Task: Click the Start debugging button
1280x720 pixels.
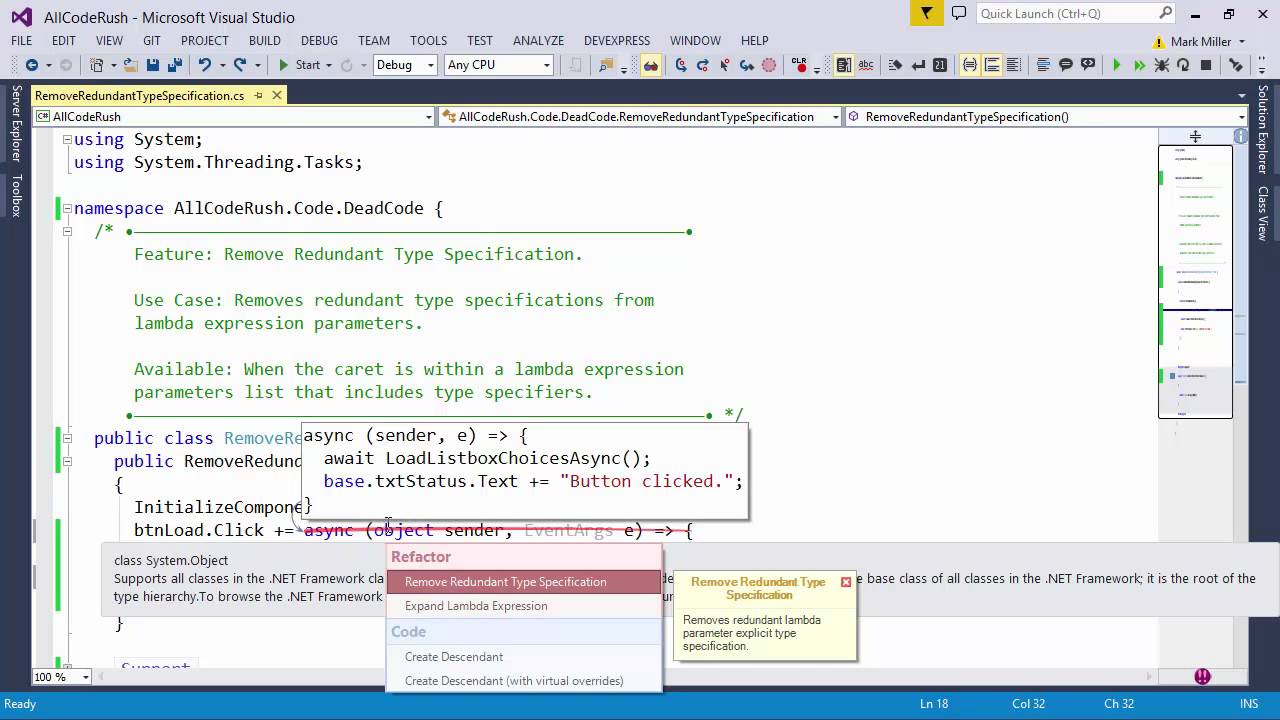Action: click(298, 65)
